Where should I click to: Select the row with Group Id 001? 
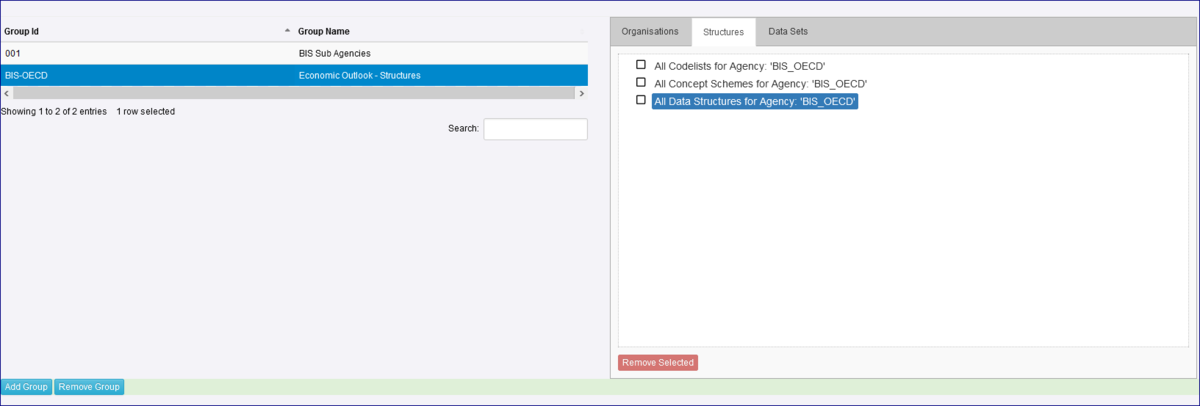tap(150, 53)
